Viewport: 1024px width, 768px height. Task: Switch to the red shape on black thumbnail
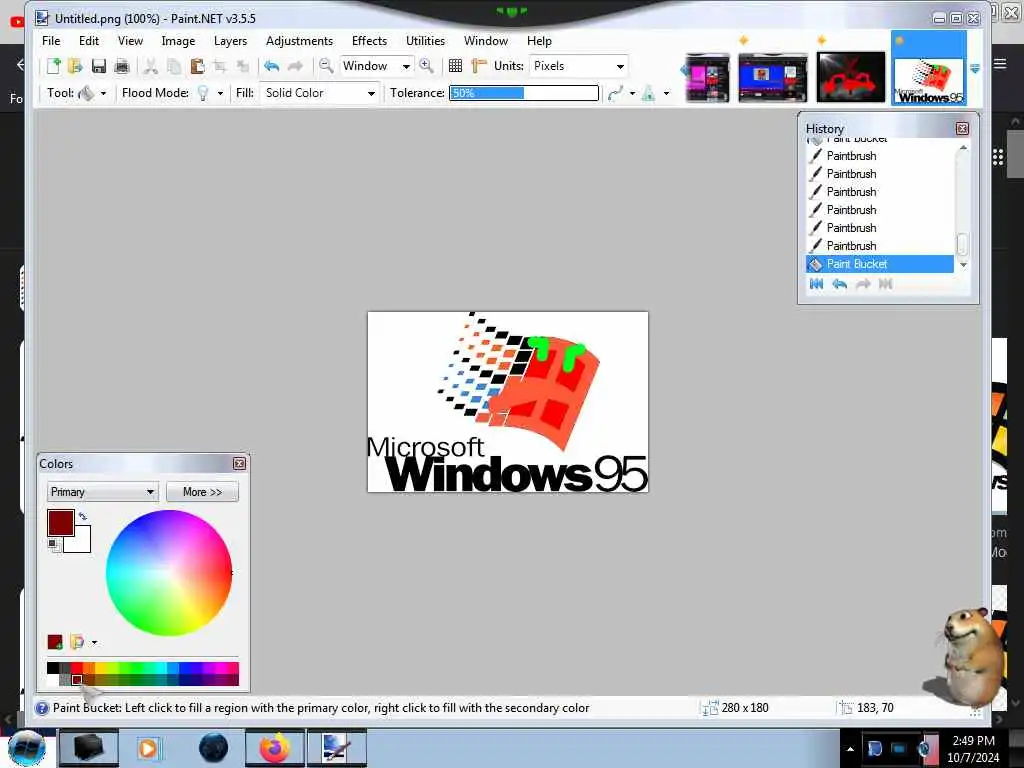click(851, 78)
